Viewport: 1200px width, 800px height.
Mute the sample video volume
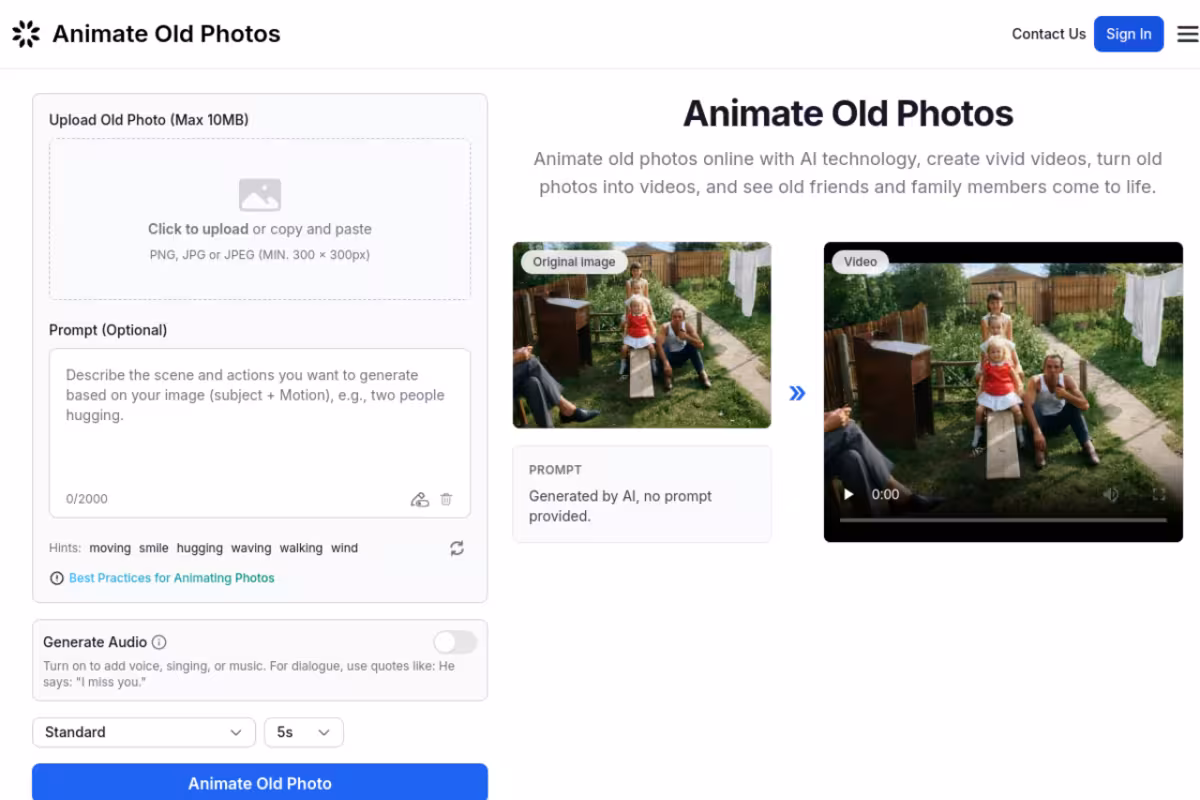pyautogui.click(x=1110, y=494)
